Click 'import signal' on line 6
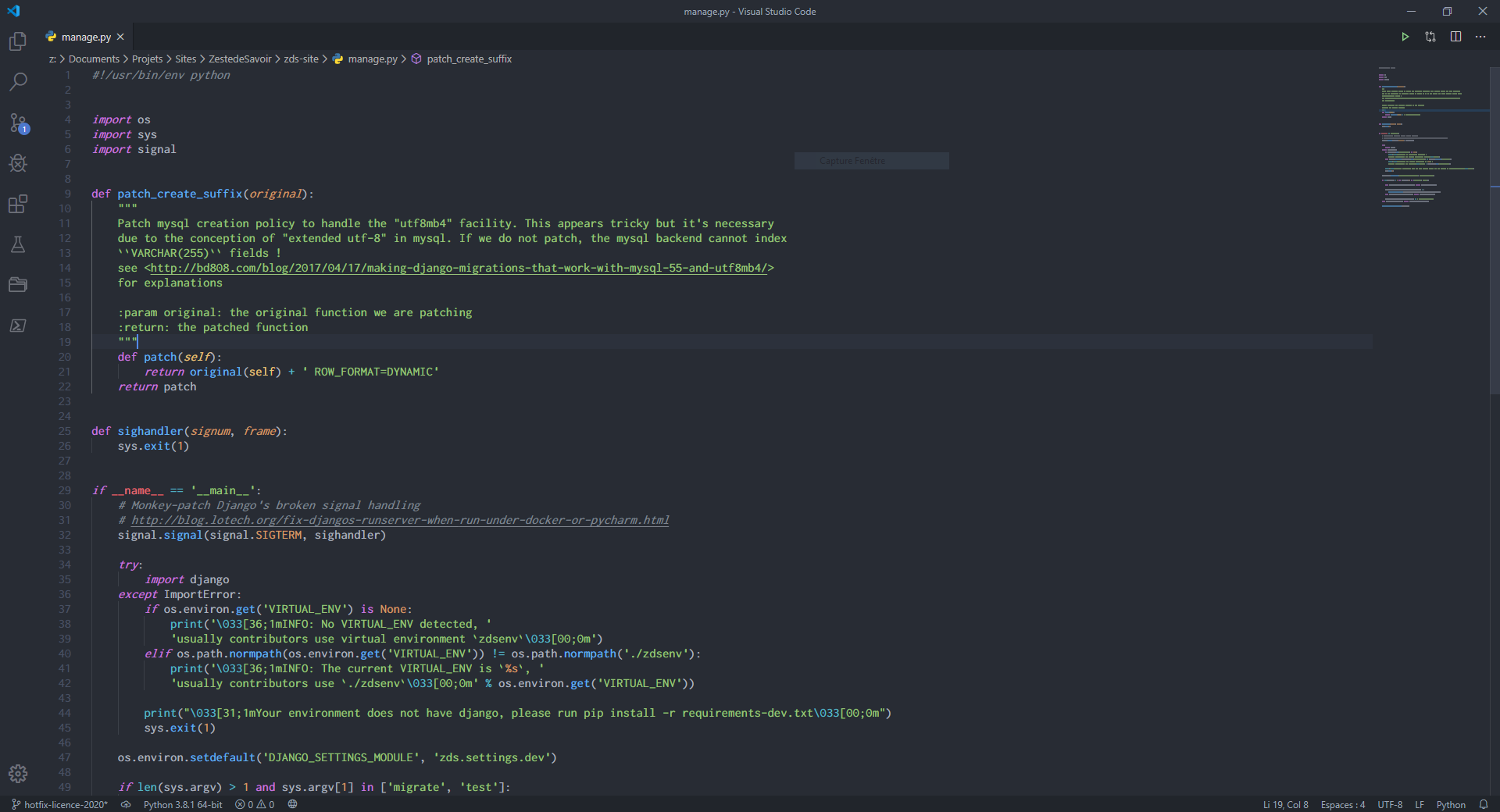1500x812 pixels. tap(134, 149)
